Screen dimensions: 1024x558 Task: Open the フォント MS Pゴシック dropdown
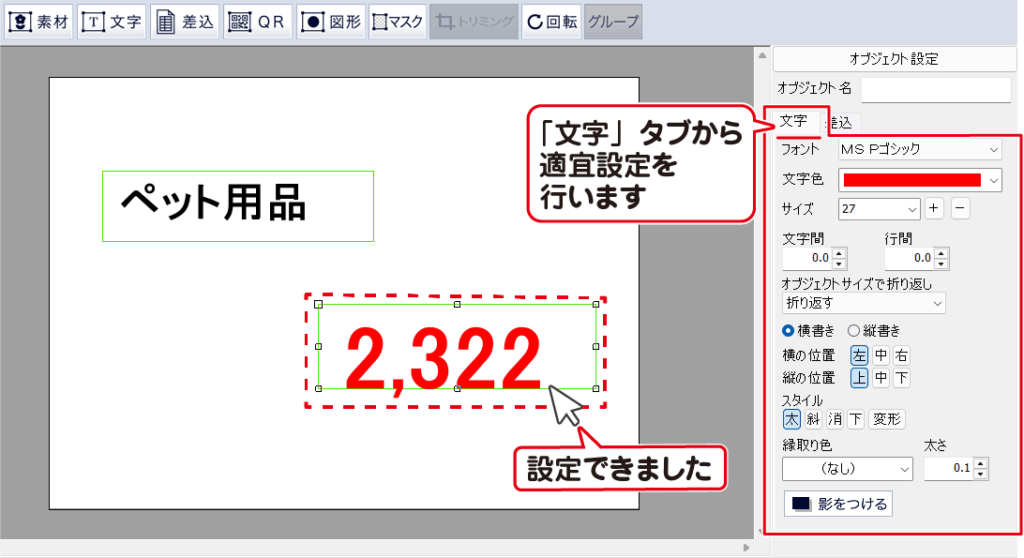[x=919, y=150]
